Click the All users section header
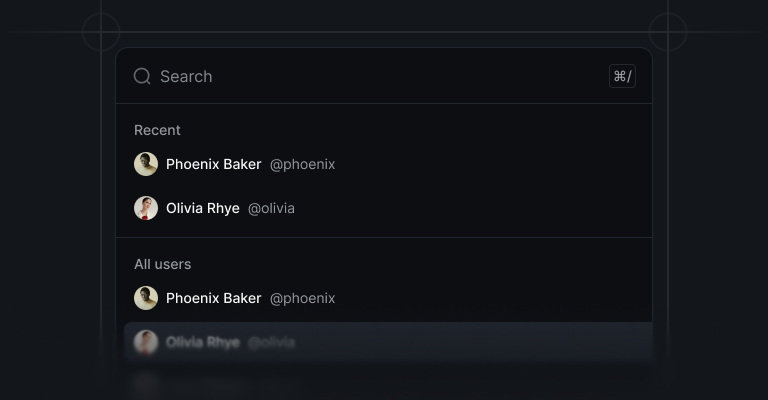 [x=163, y=264]
